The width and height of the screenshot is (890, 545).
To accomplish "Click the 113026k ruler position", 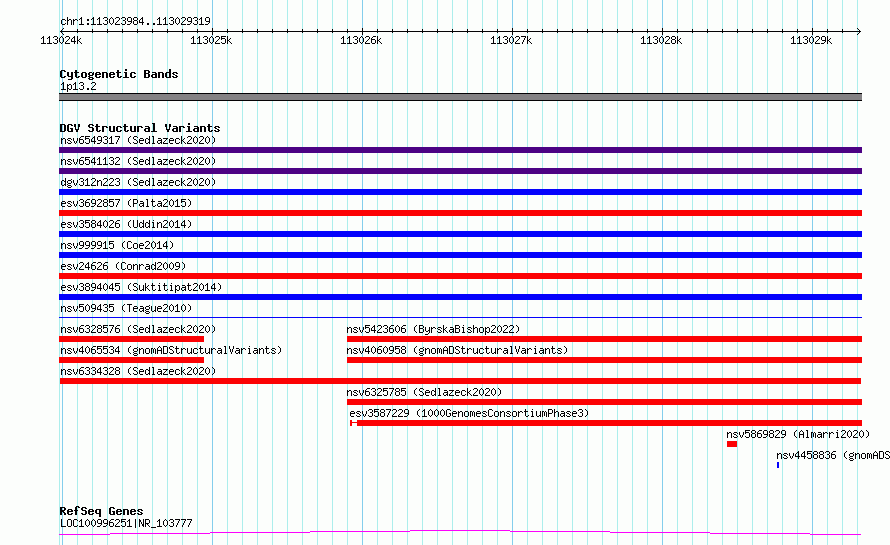I will pyautogui.click(x=361, y=40).
